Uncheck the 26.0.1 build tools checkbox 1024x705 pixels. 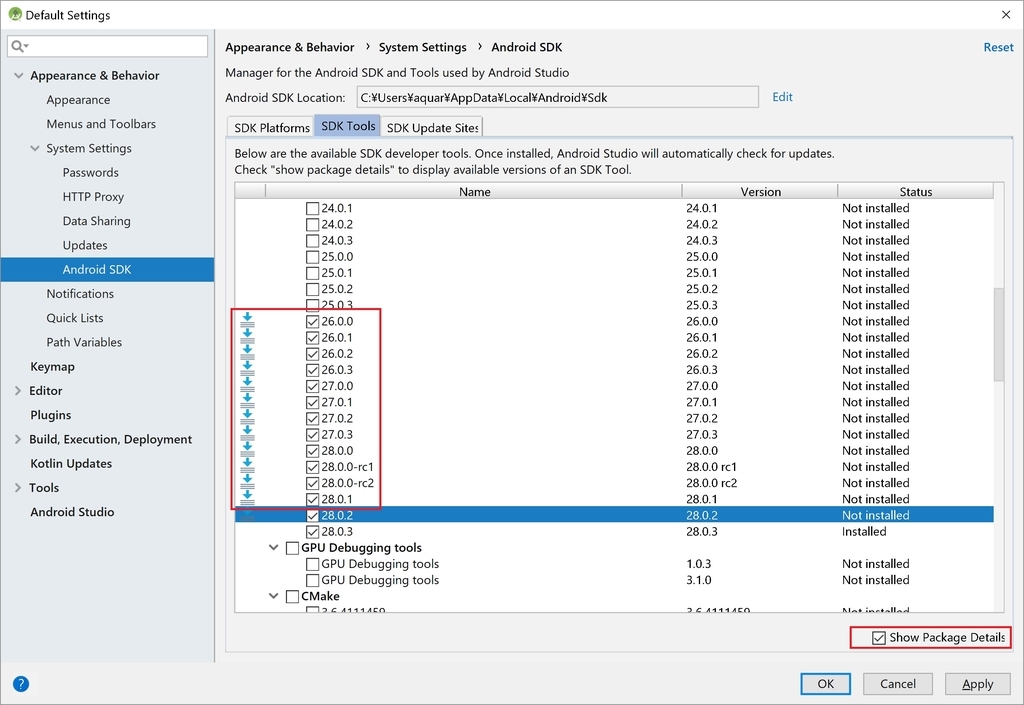coord(312,337)
